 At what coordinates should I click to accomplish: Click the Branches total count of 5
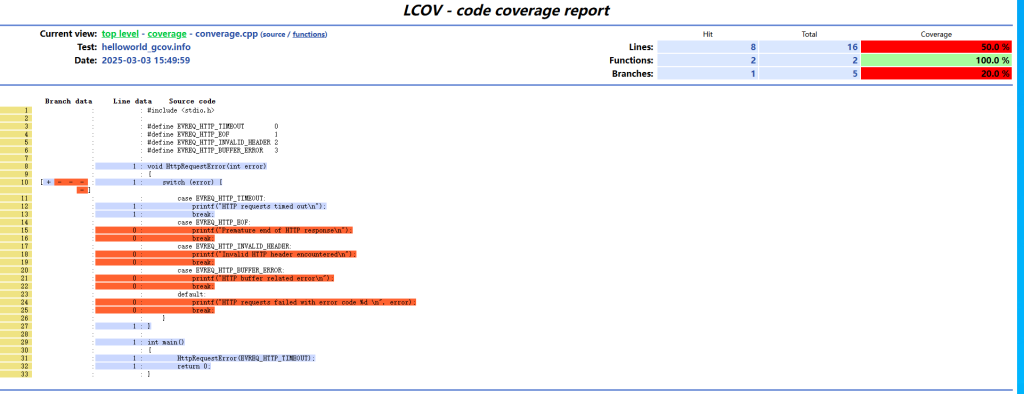click(810, 74)
